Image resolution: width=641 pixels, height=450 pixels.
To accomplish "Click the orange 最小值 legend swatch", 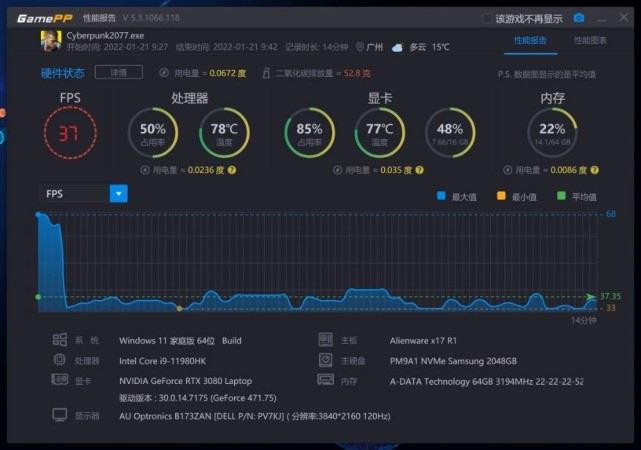I will pos(501,196).
